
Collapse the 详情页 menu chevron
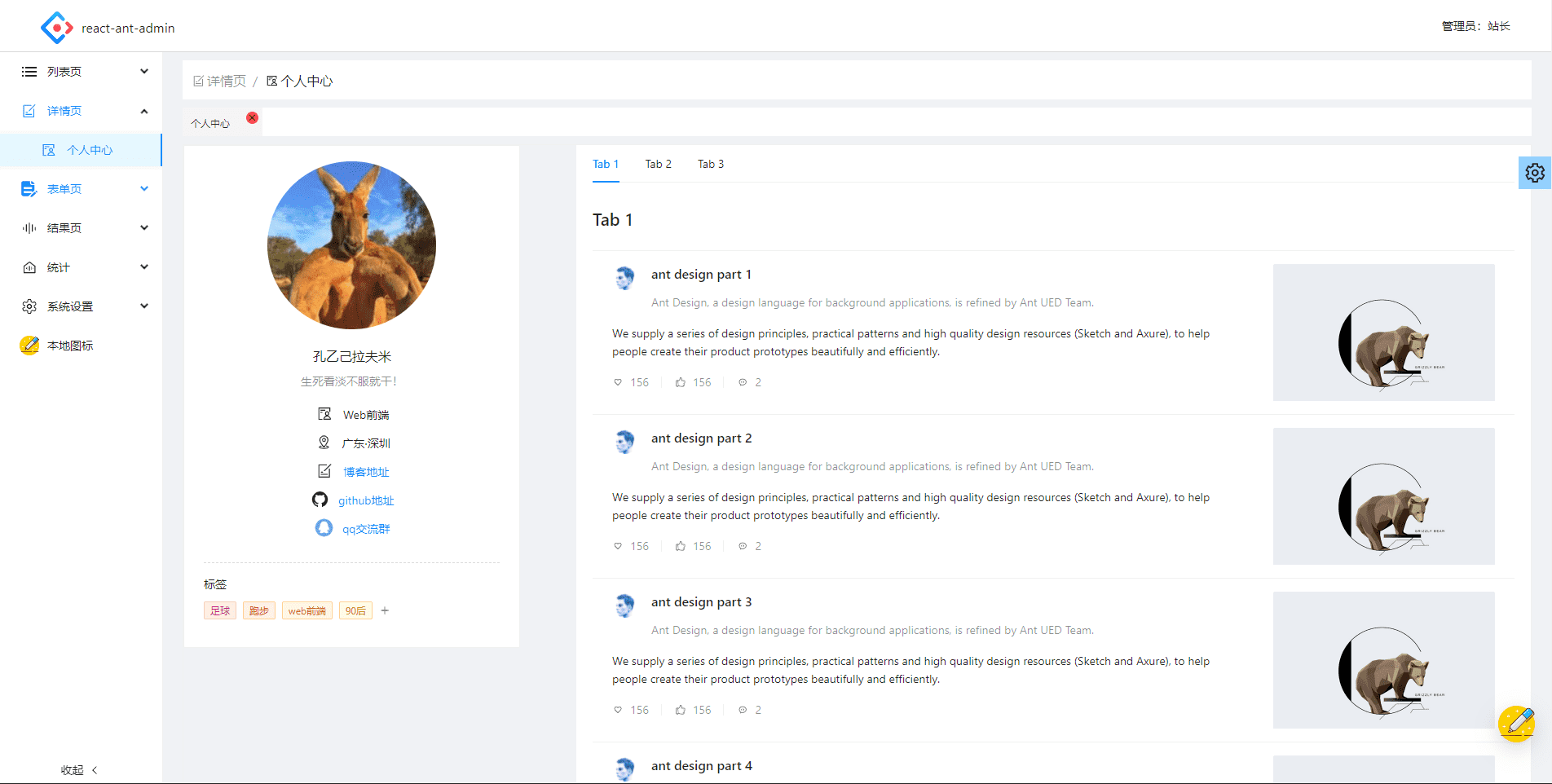pyautogui.click(x=144, y=111)
